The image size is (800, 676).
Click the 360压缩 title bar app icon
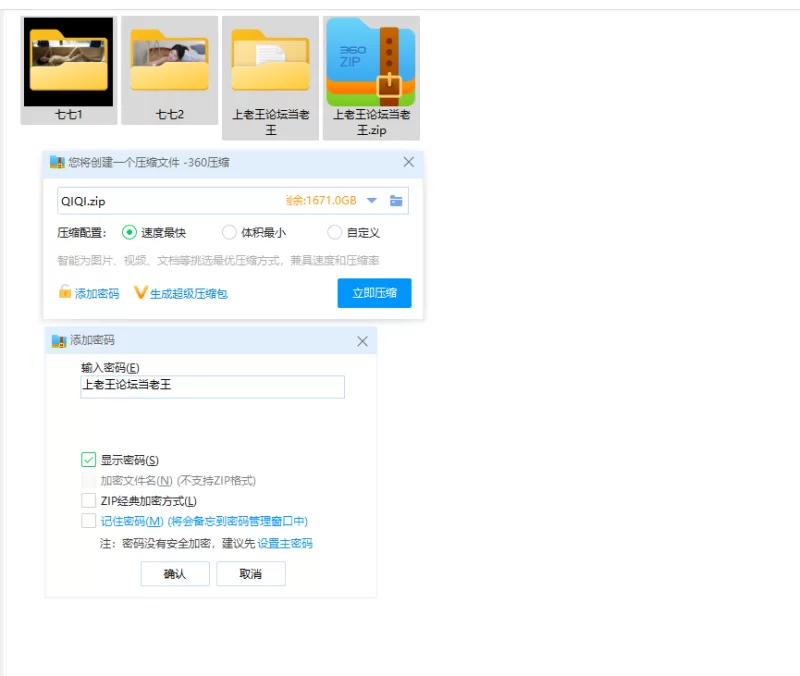[57, 162]
